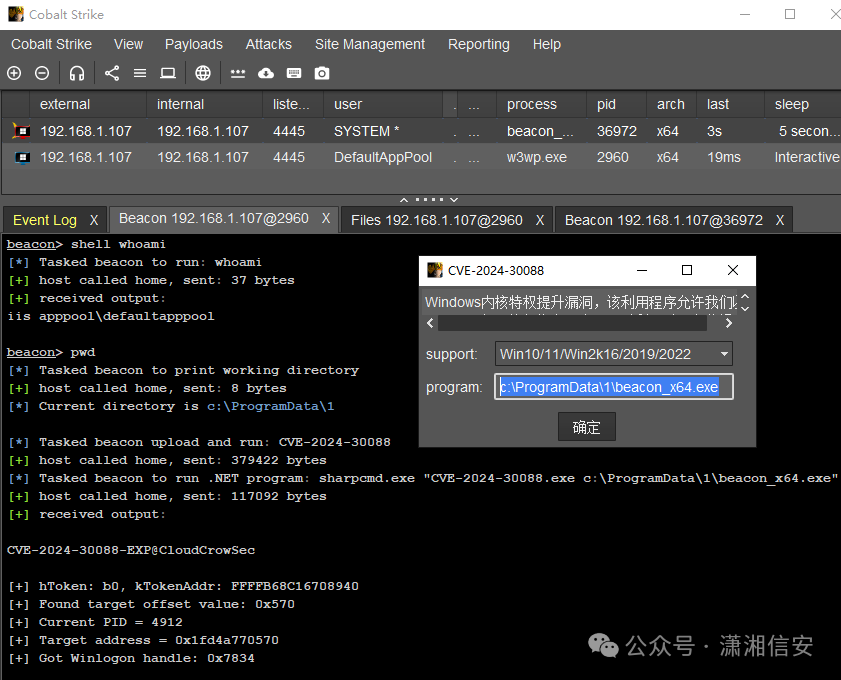Switch to the session table view icon

pyautogui.click(x=140, y=73)
